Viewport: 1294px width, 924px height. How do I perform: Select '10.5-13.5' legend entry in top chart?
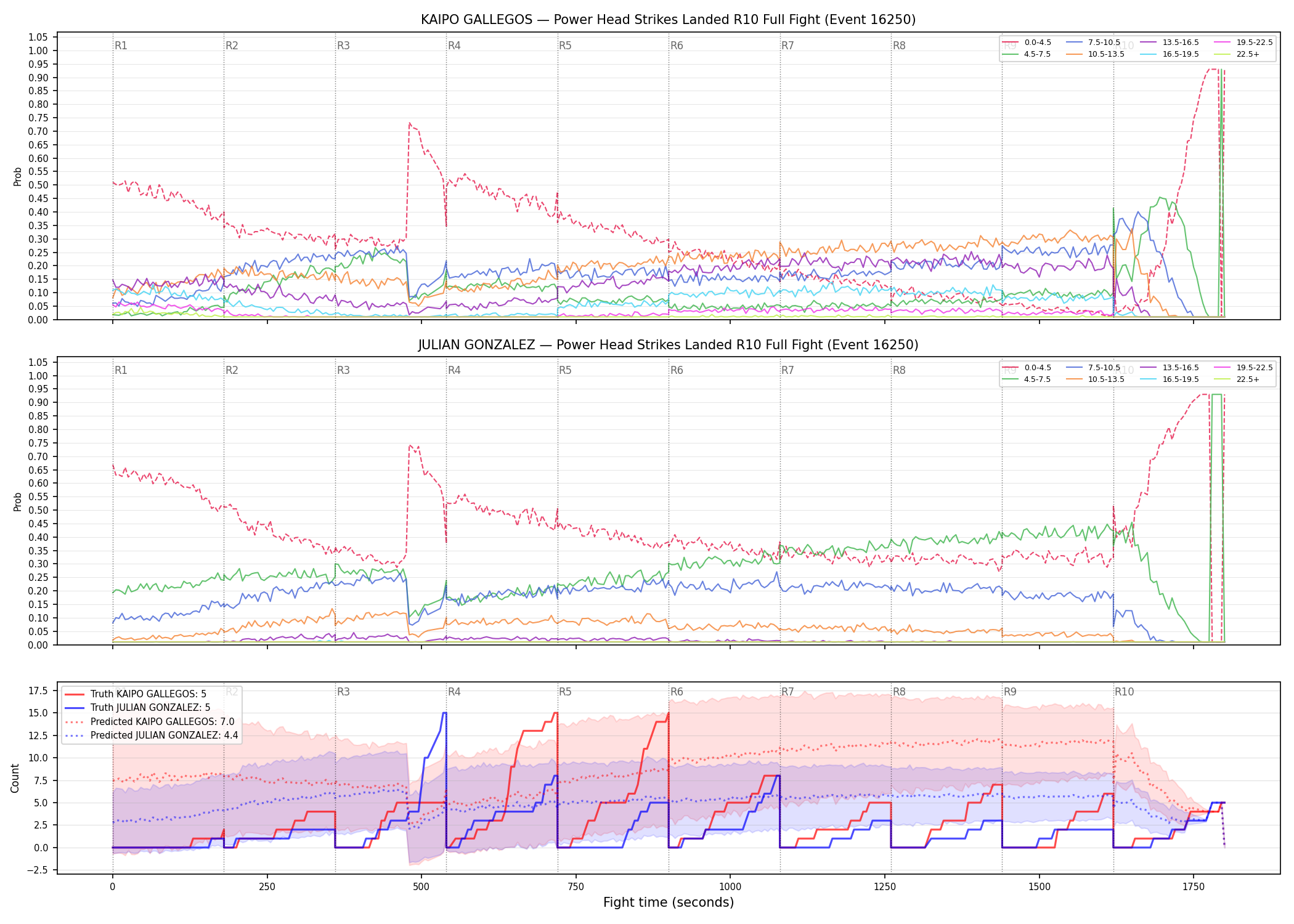tap(1095, 54)
